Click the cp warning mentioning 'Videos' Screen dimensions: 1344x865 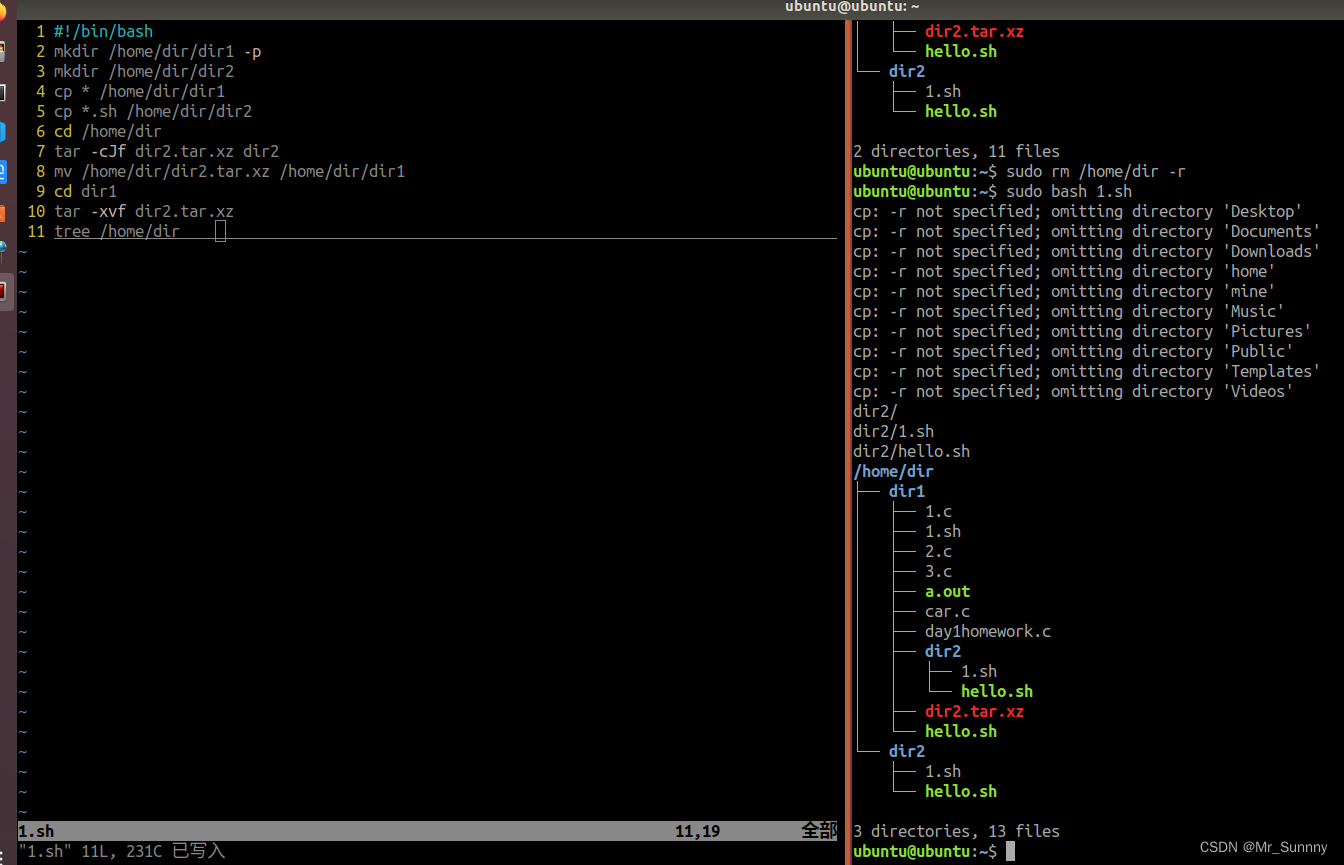1073,391
